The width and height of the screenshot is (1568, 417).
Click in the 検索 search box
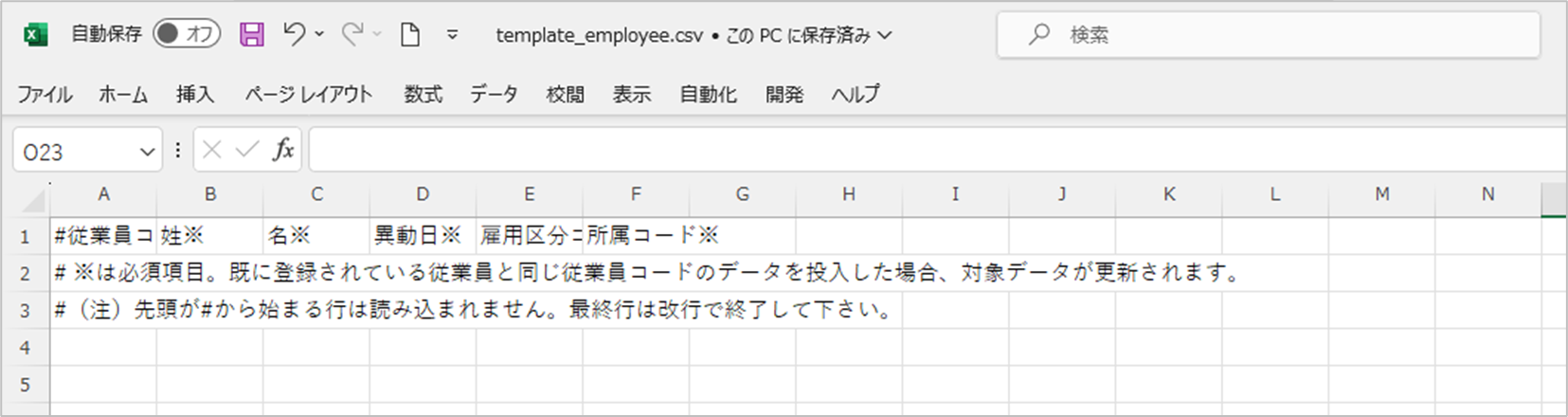pyautogui.click(x=1270, y=35)
